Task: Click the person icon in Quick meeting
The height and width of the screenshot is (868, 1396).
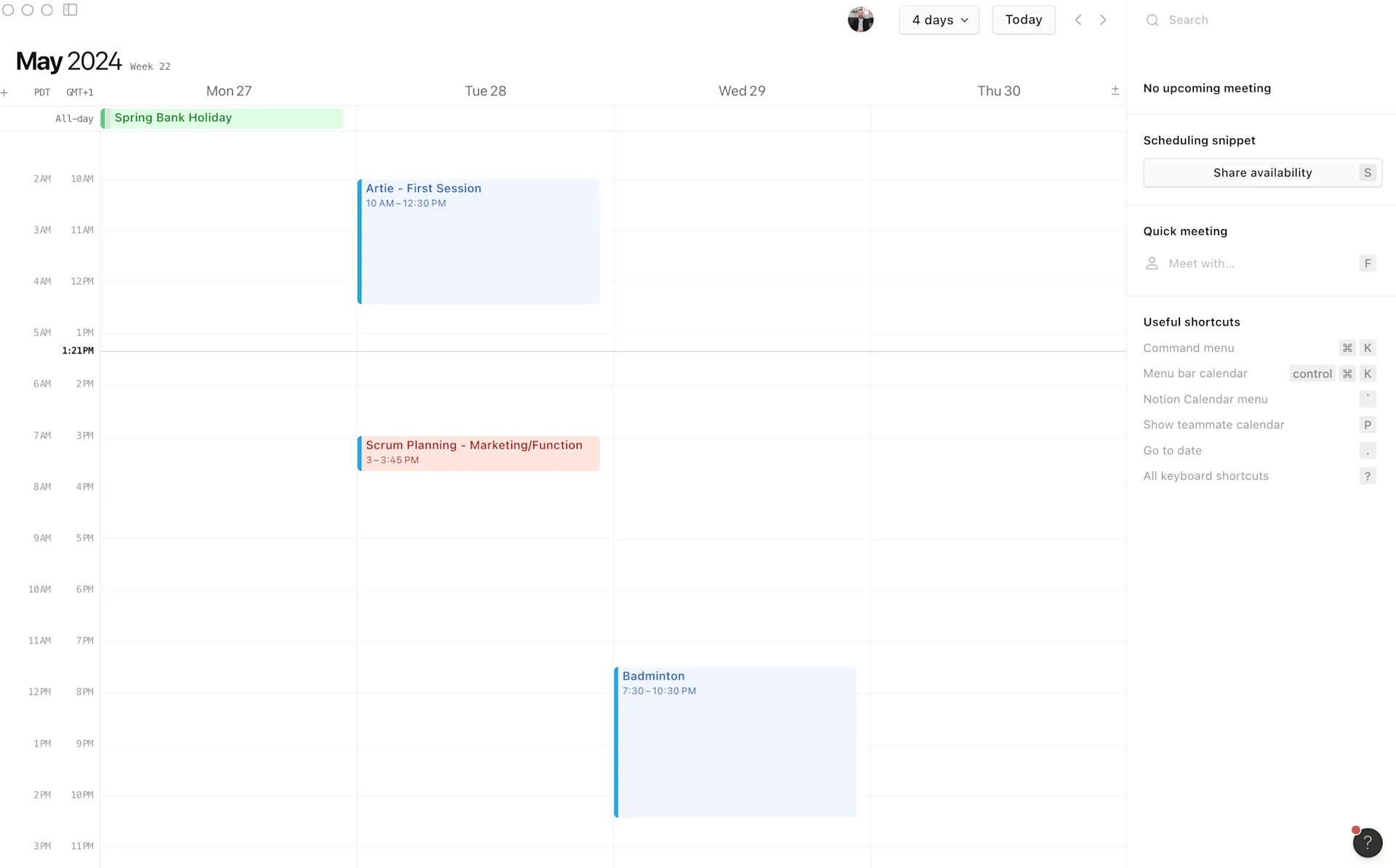Action: point(1152,263)
